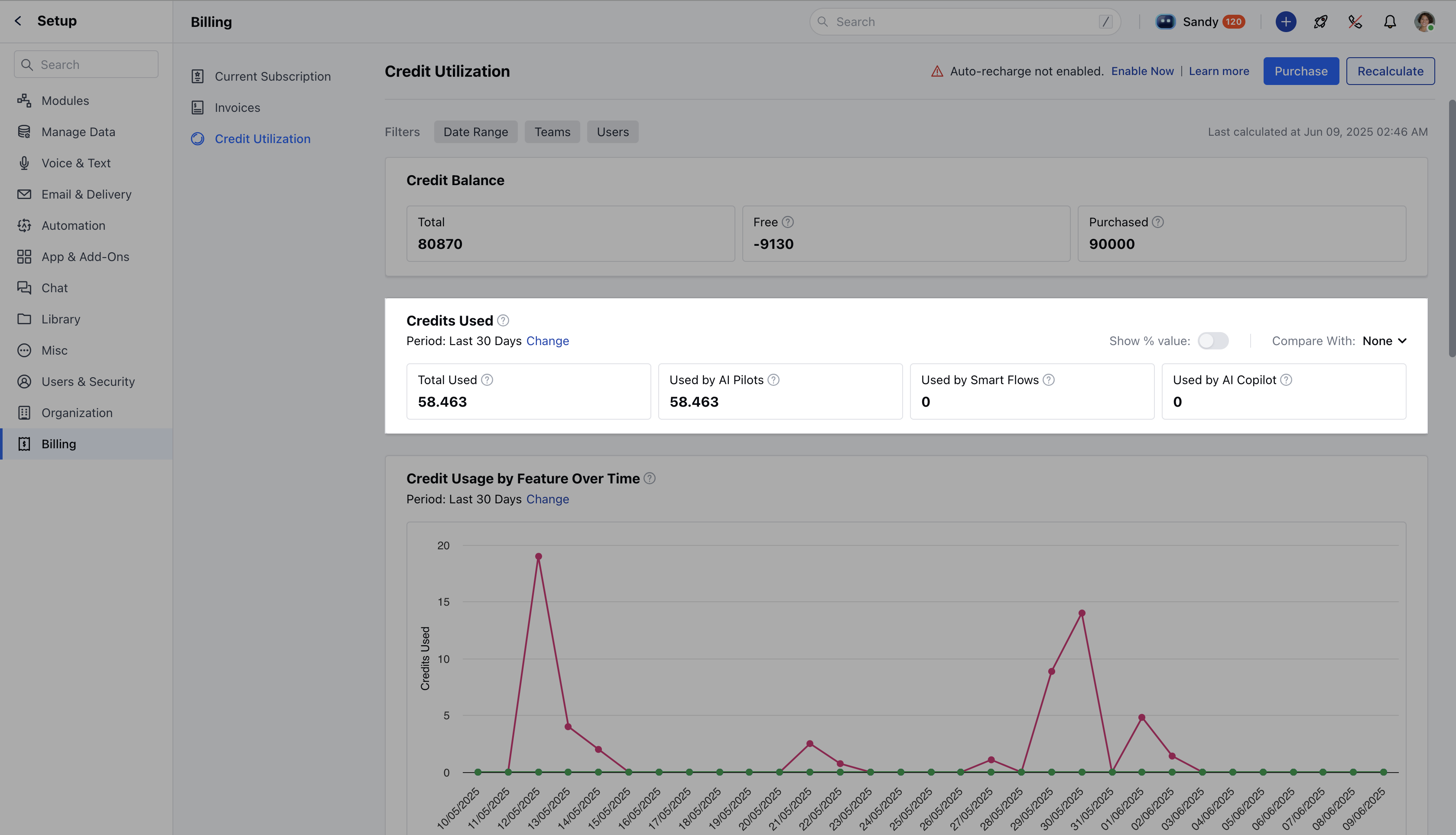1456x835 pixels.
Task: Open the user profile avatar
Action: (x=1424, y=22)
